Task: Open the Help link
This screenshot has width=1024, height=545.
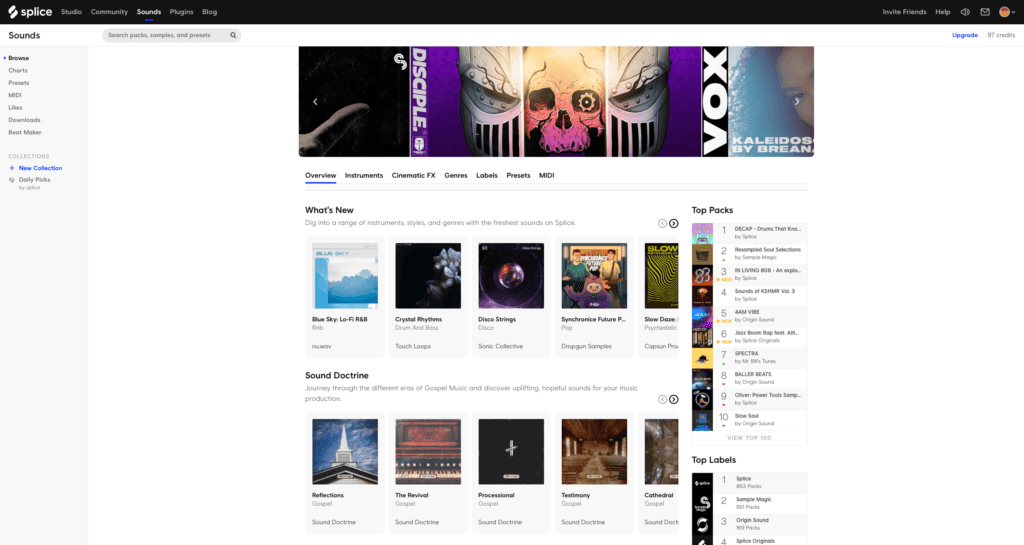Action: (x=942, y=12)
